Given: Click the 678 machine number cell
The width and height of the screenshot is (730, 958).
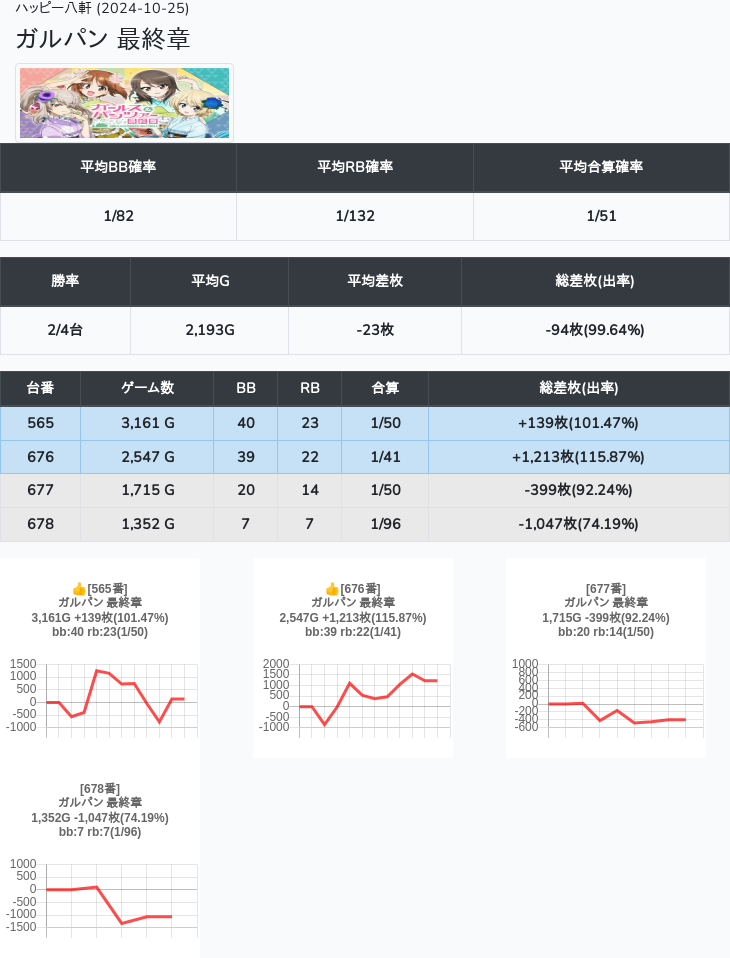Looking at the screenshot, I should point(40,524).
